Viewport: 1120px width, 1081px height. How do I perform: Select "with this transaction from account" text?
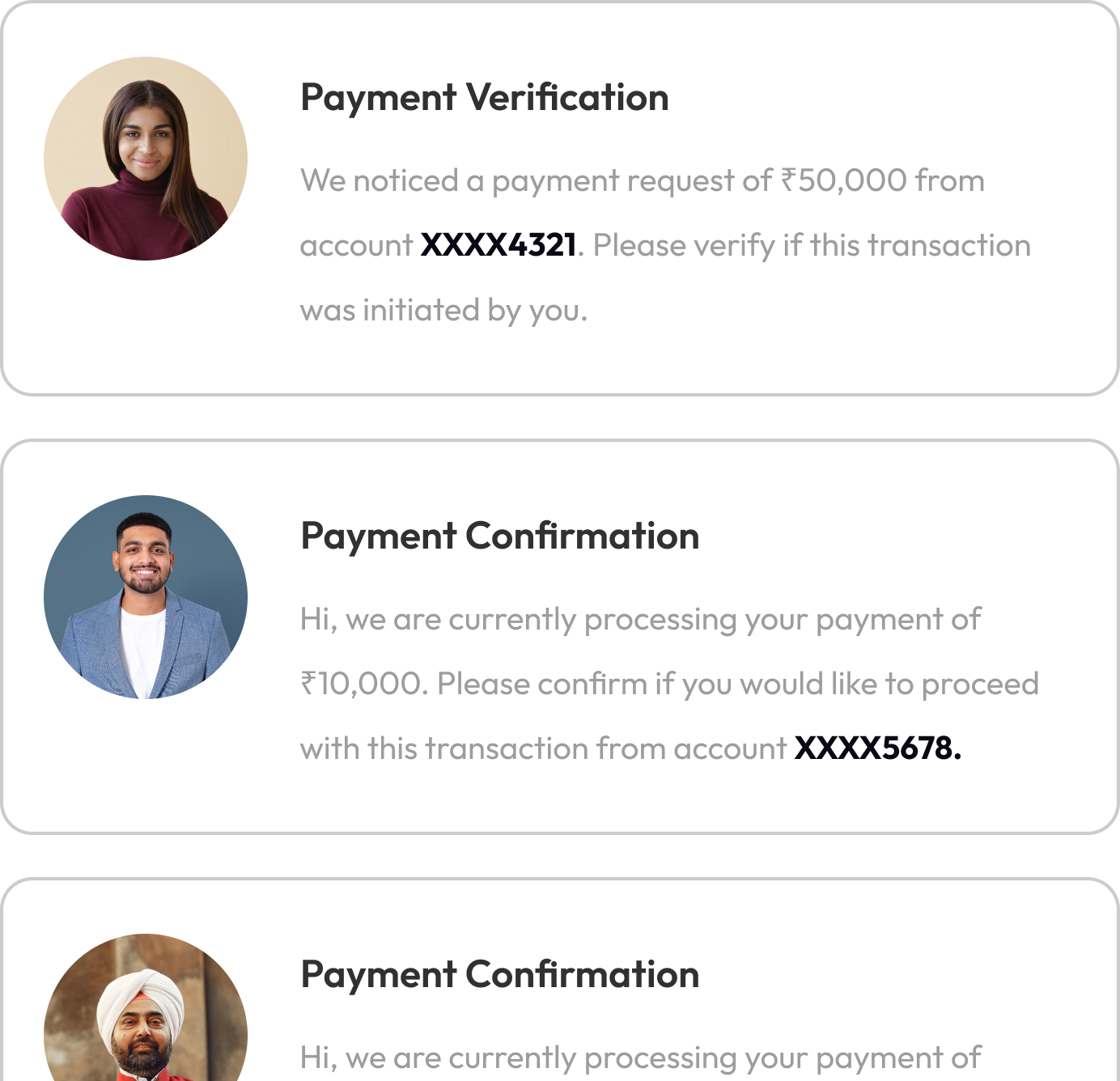[x=542, y=749]
